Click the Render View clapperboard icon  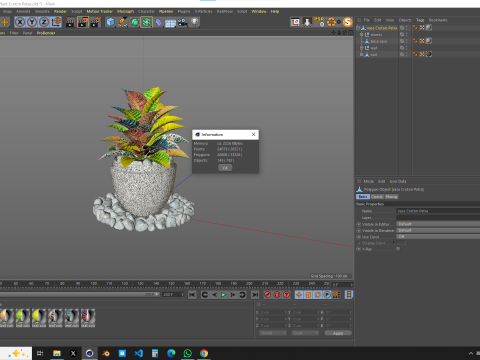[x=71, y=22]
